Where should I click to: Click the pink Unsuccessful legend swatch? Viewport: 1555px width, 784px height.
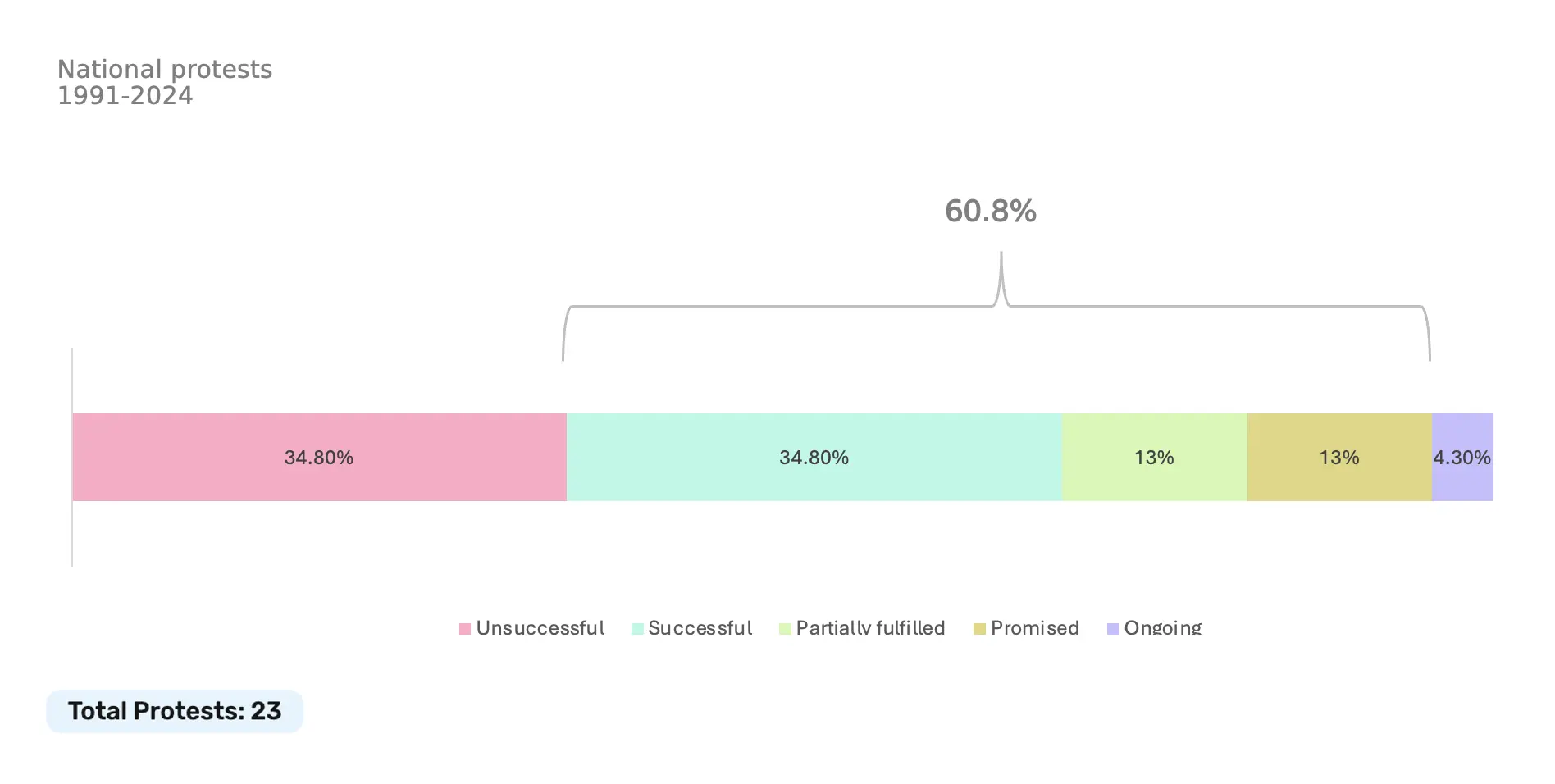click(x=465, y=629)
